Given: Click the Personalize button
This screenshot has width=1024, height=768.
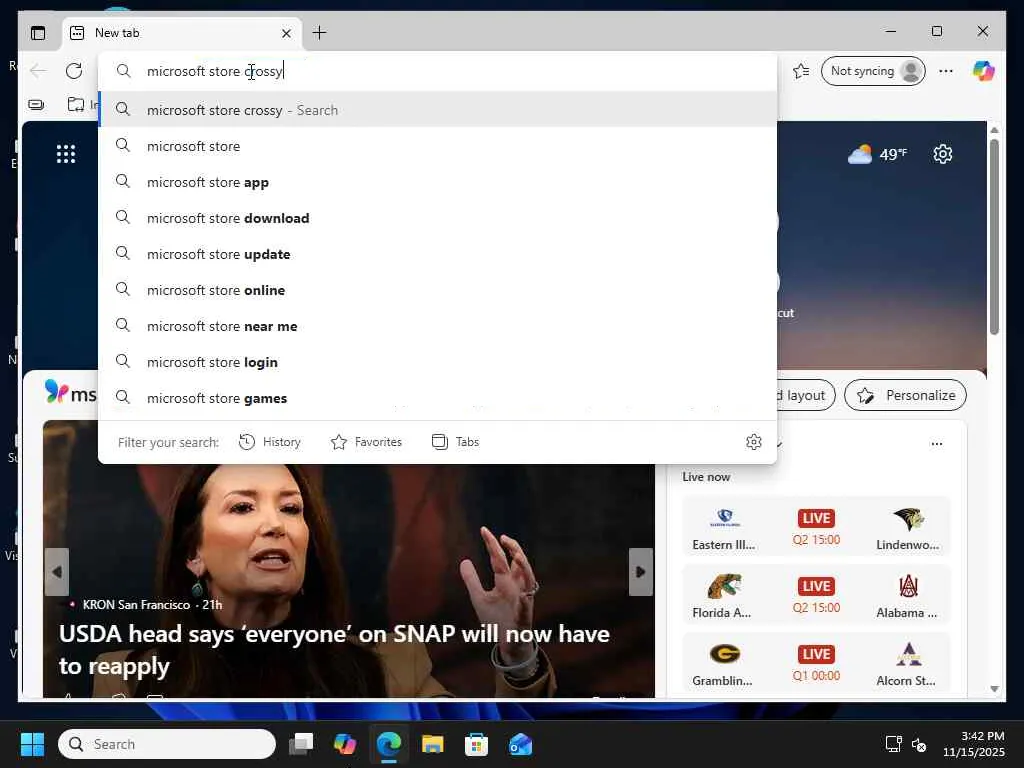Looking at the screenshot, I should (x=905, y=395).
